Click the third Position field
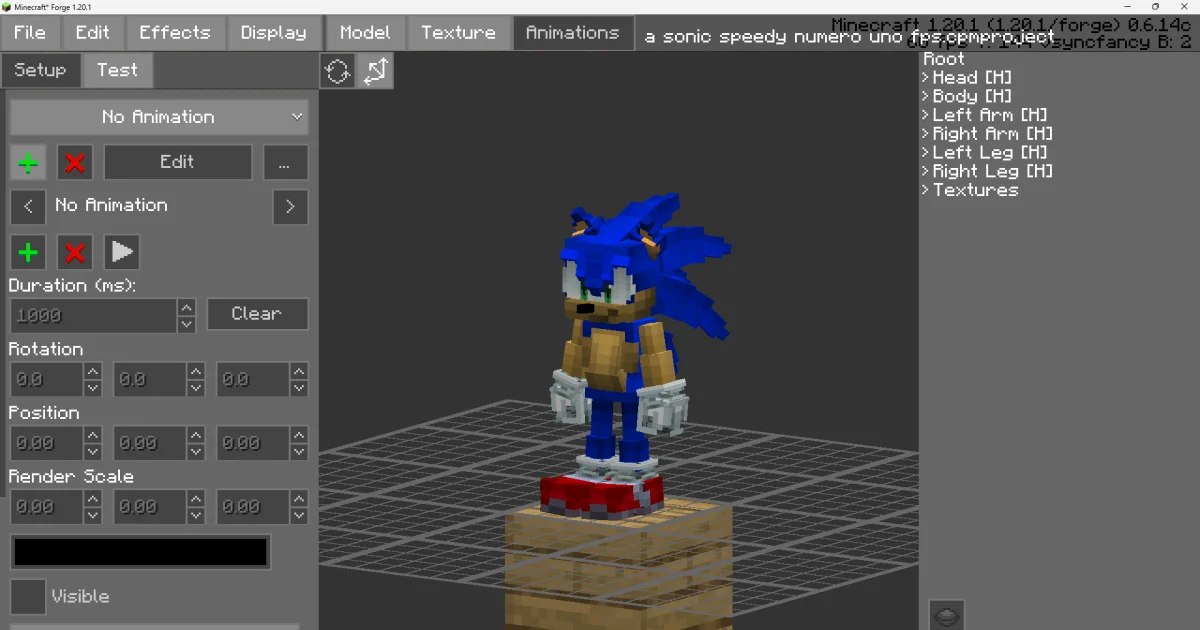The image size is (1200, 630). click(252, 444)
